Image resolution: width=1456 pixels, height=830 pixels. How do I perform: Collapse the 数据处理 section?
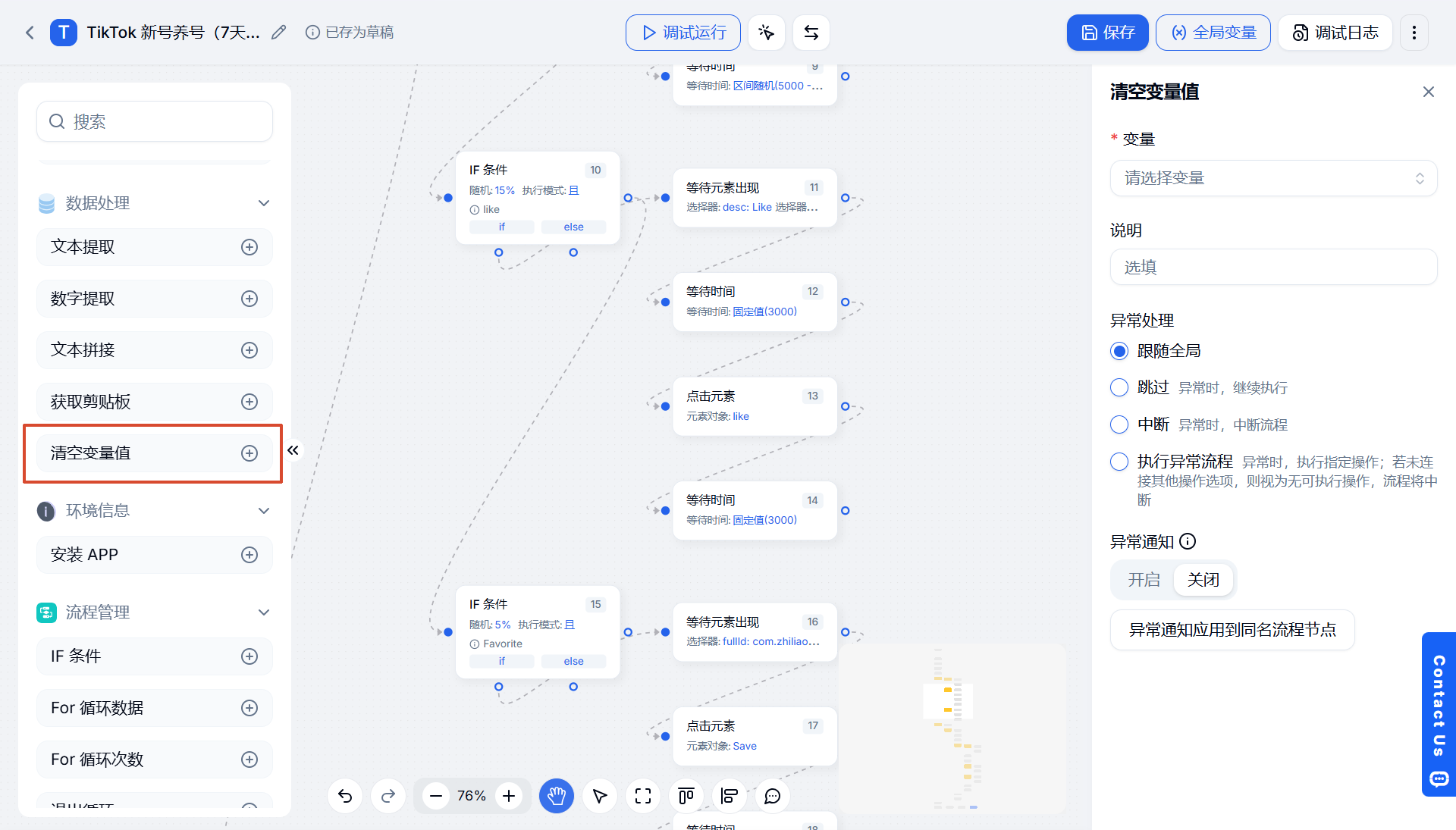tap(264, 203)
